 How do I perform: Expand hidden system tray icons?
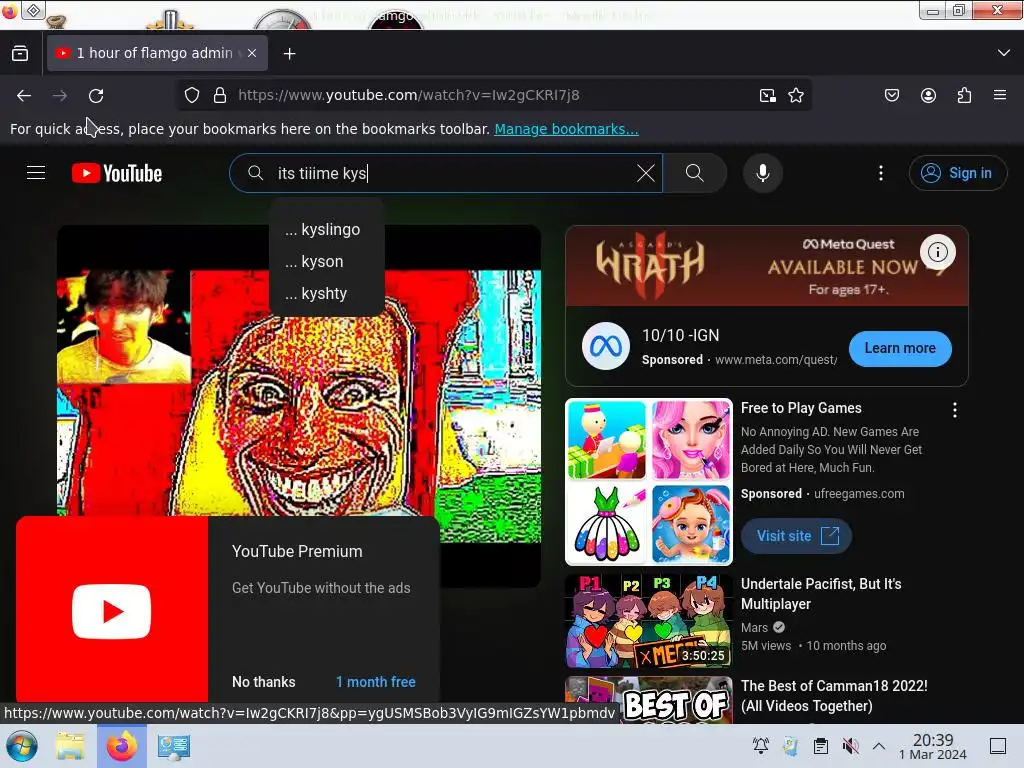pyautogui.click(x=879, y=746)
